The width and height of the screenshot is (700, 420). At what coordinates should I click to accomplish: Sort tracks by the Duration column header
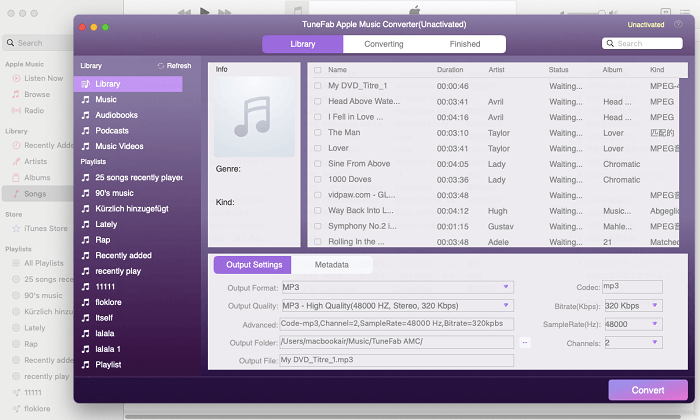450,70
